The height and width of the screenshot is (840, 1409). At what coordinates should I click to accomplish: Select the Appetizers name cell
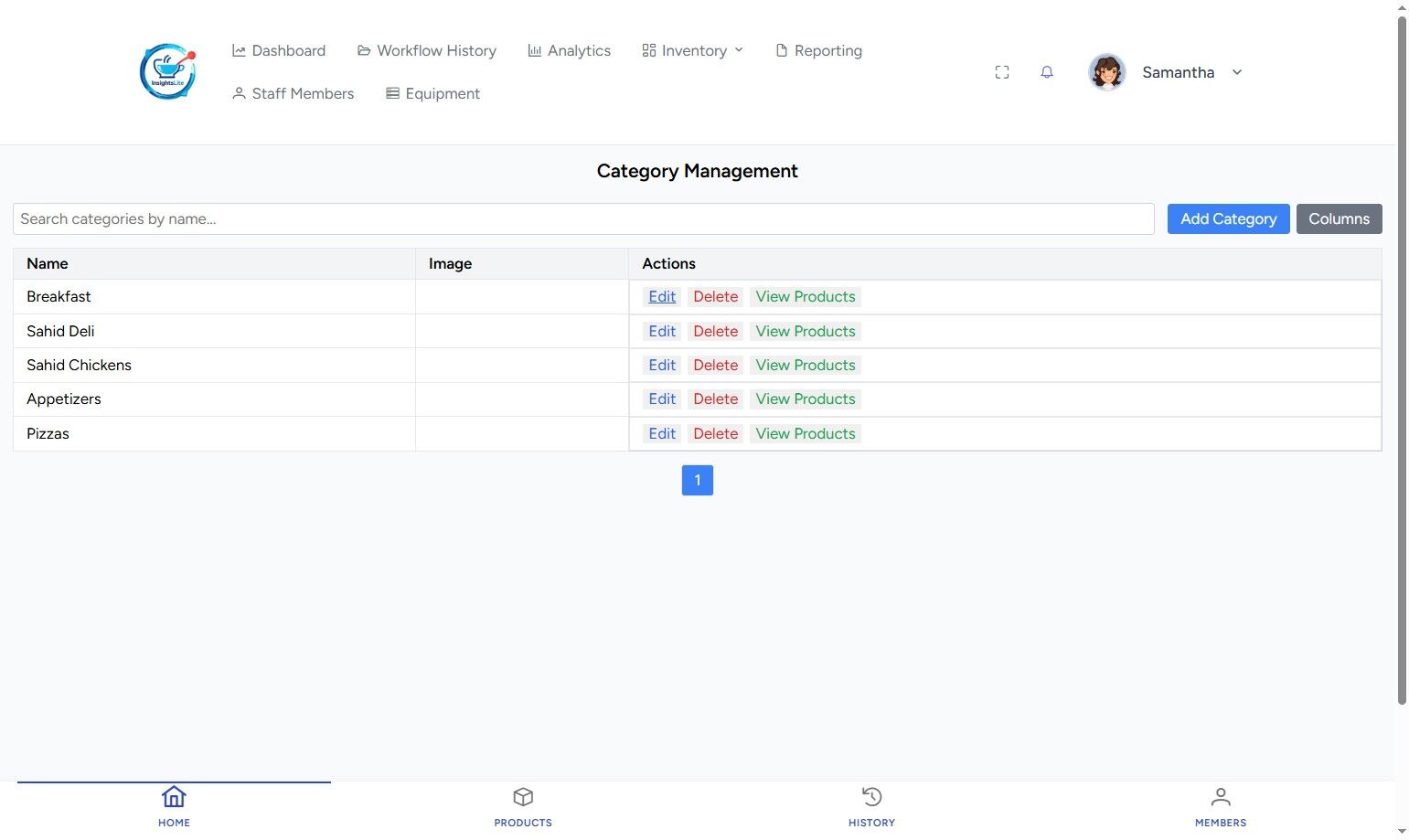214,399
